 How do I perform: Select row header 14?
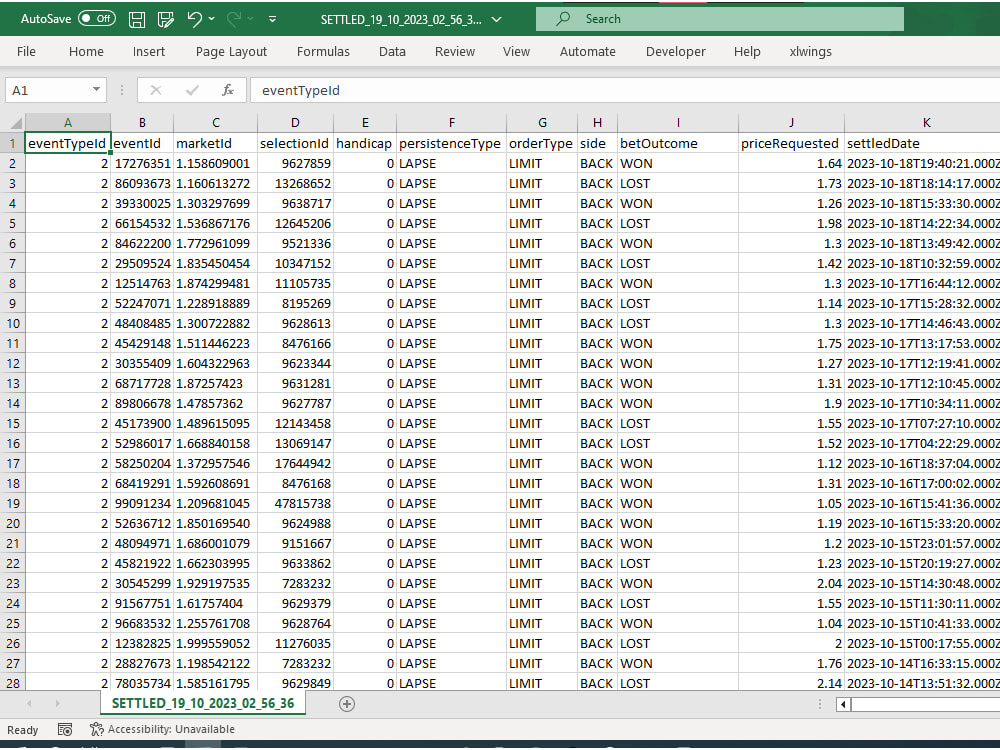pyautogui.click(x=13, y=403)
